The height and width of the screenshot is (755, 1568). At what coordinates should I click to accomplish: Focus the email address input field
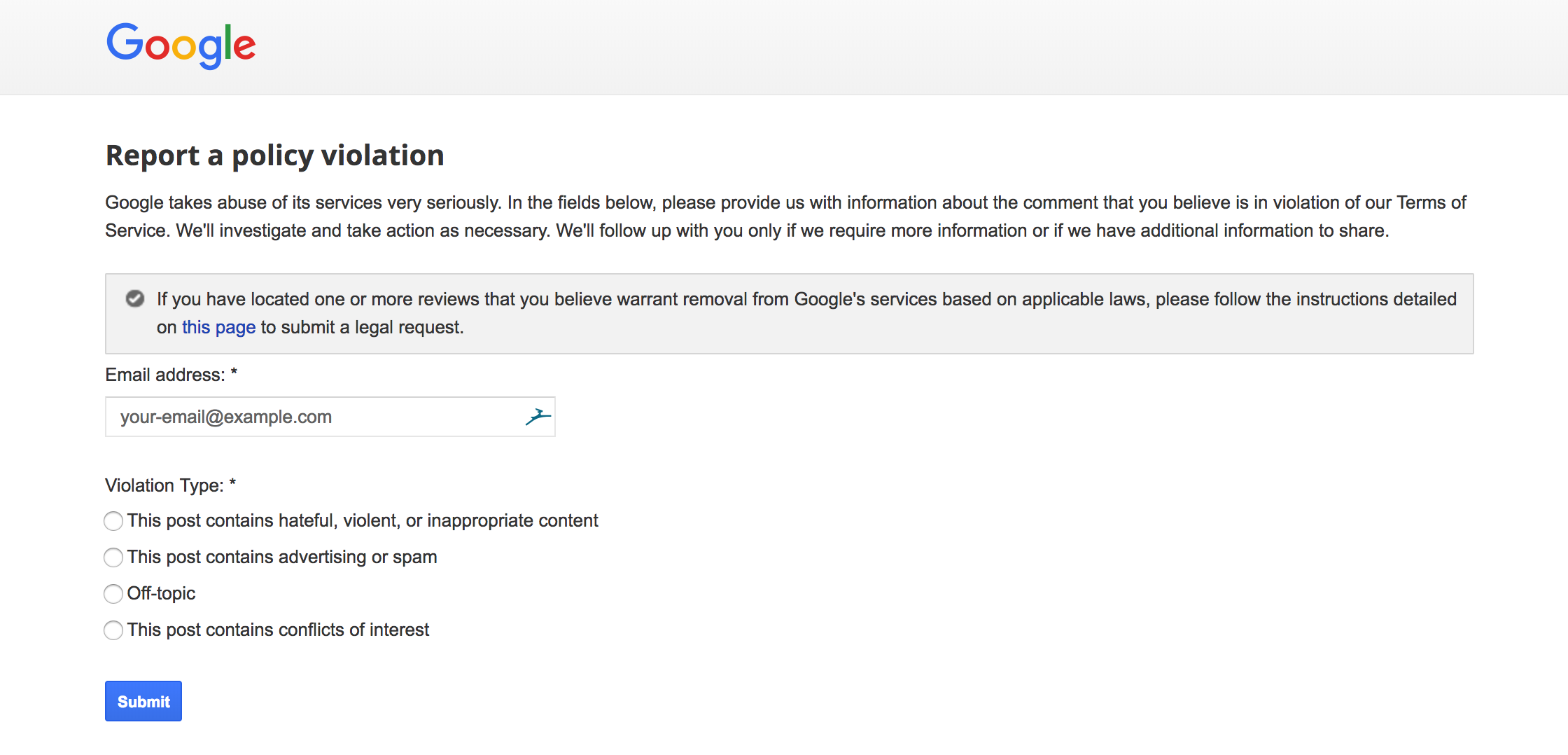click(x=330, y=417)
